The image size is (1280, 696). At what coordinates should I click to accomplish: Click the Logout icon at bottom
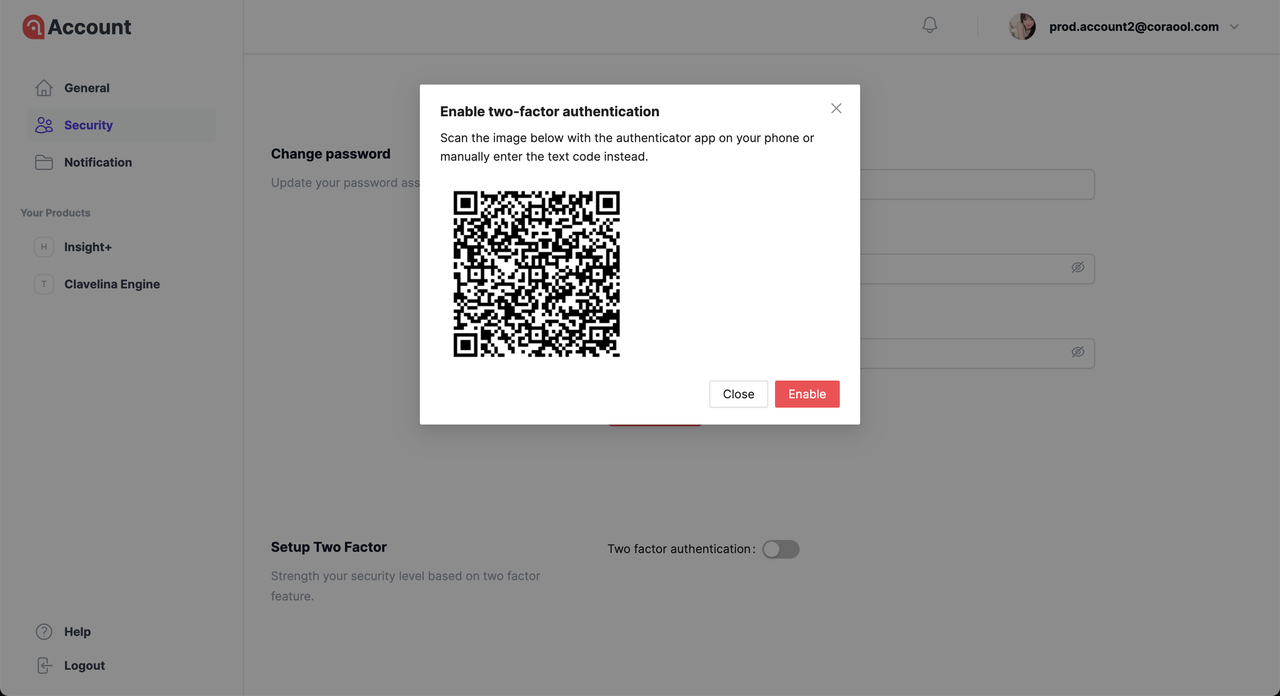coord(43,665)
